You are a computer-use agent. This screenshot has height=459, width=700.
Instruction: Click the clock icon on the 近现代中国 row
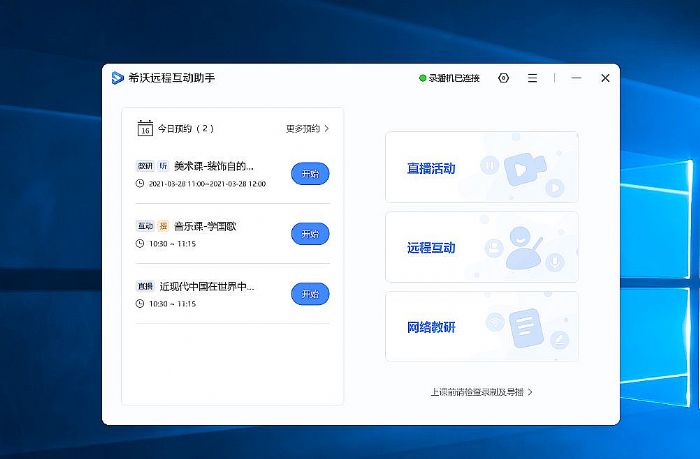point(140,304)
